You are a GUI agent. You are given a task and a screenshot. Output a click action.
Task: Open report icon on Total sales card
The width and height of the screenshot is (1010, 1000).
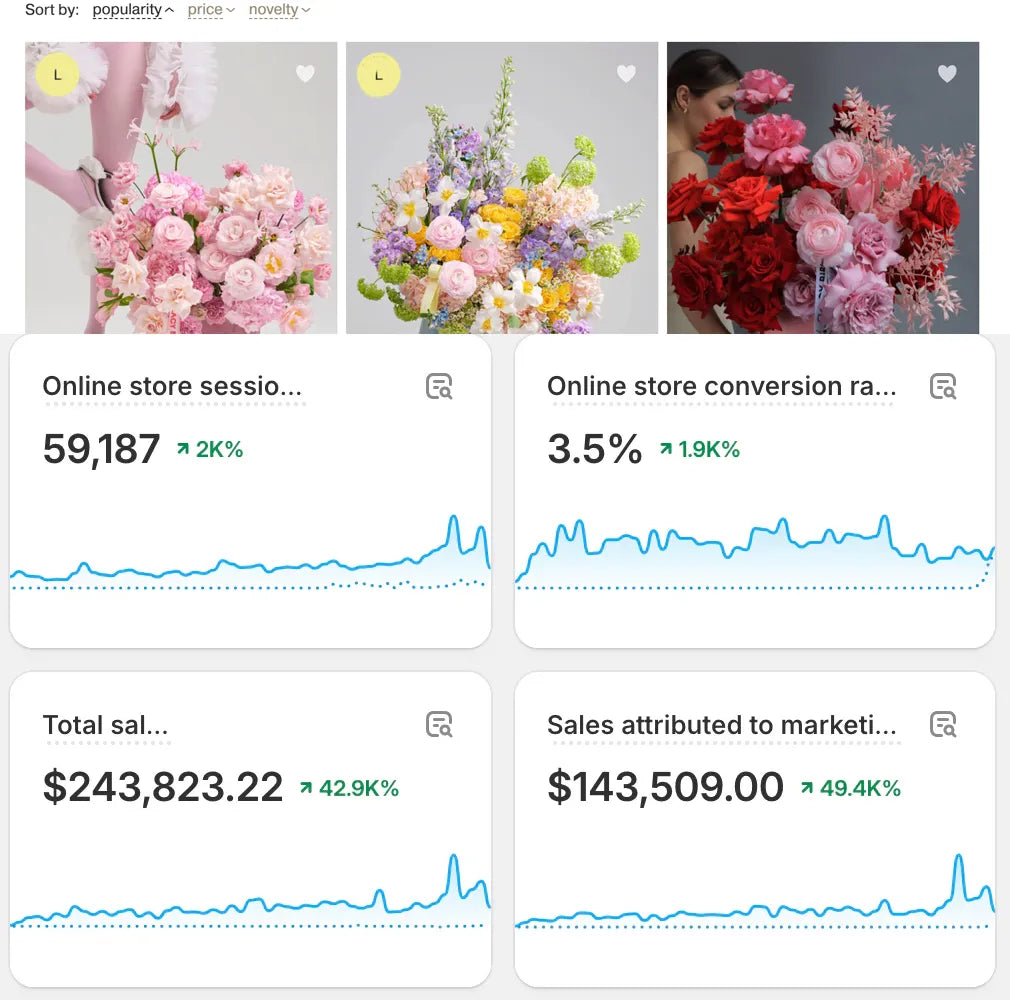(x=439, y=724)
